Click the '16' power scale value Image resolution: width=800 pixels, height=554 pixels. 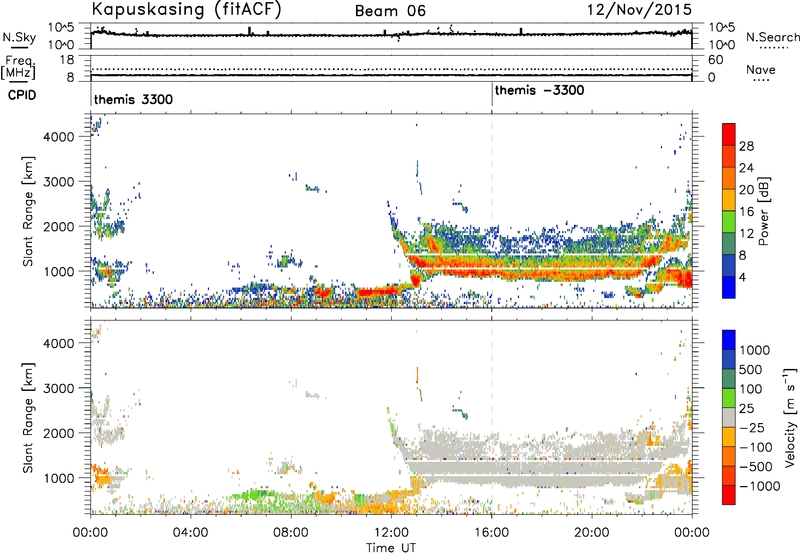(746, 212)
